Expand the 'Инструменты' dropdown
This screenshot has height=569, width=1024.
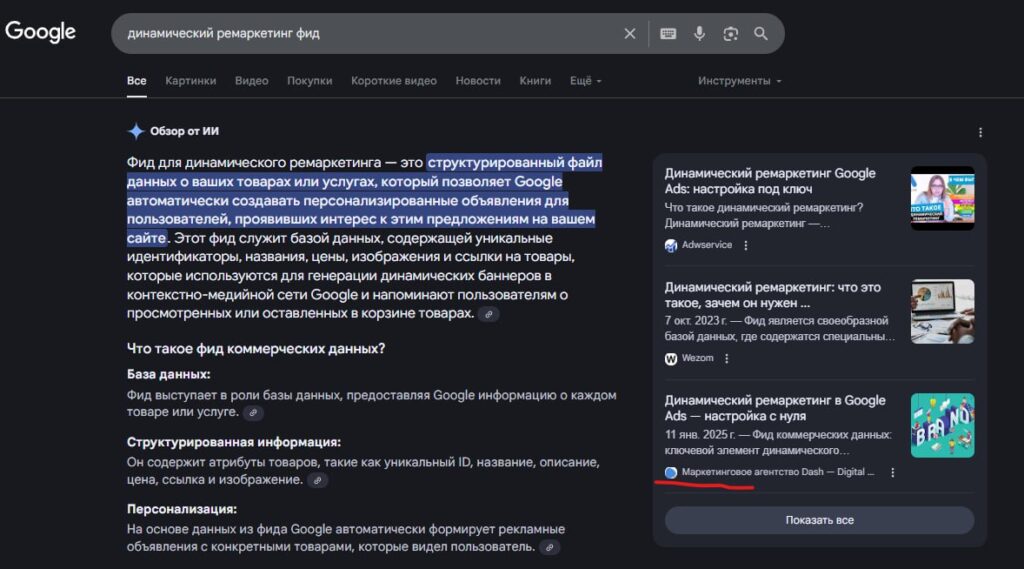(739, 81)
